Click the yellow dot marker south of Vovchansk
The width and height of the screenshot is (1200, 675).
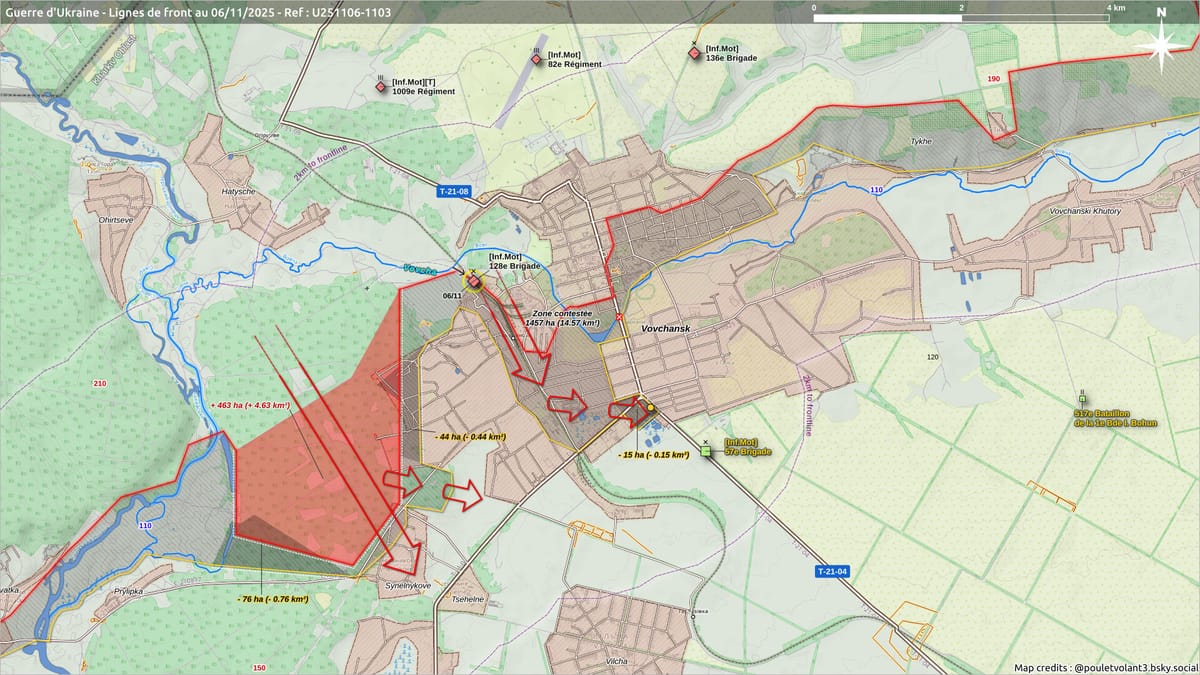click(x=650, y=407)
